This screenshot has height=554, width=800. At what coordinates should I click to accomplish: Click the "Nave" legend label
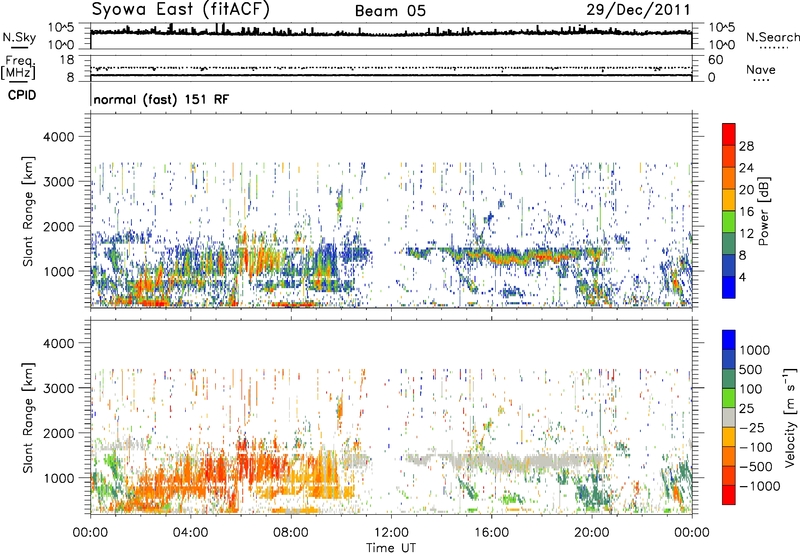tap(761, 69)
